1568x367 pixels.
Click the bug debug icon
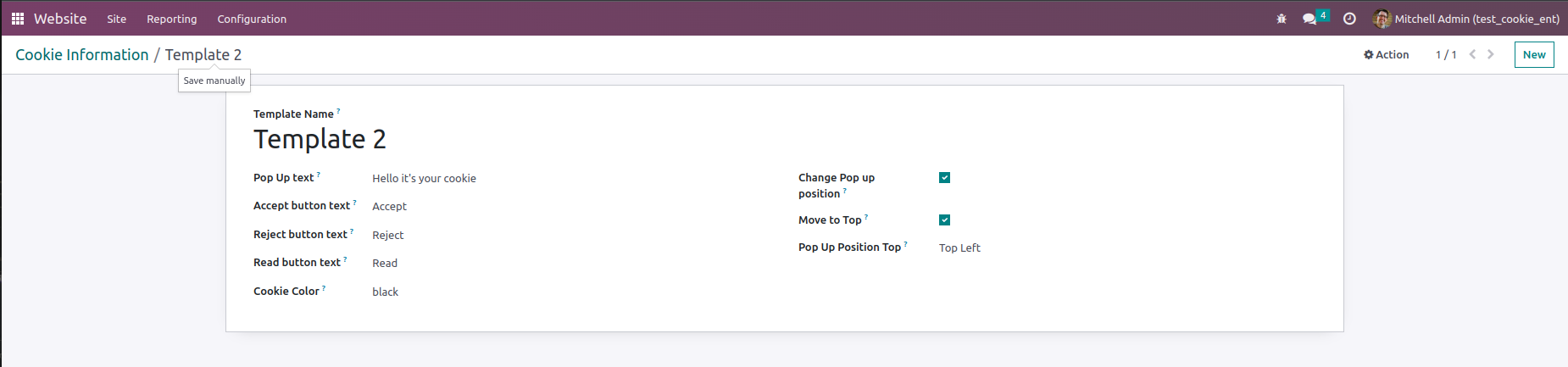1282,19
